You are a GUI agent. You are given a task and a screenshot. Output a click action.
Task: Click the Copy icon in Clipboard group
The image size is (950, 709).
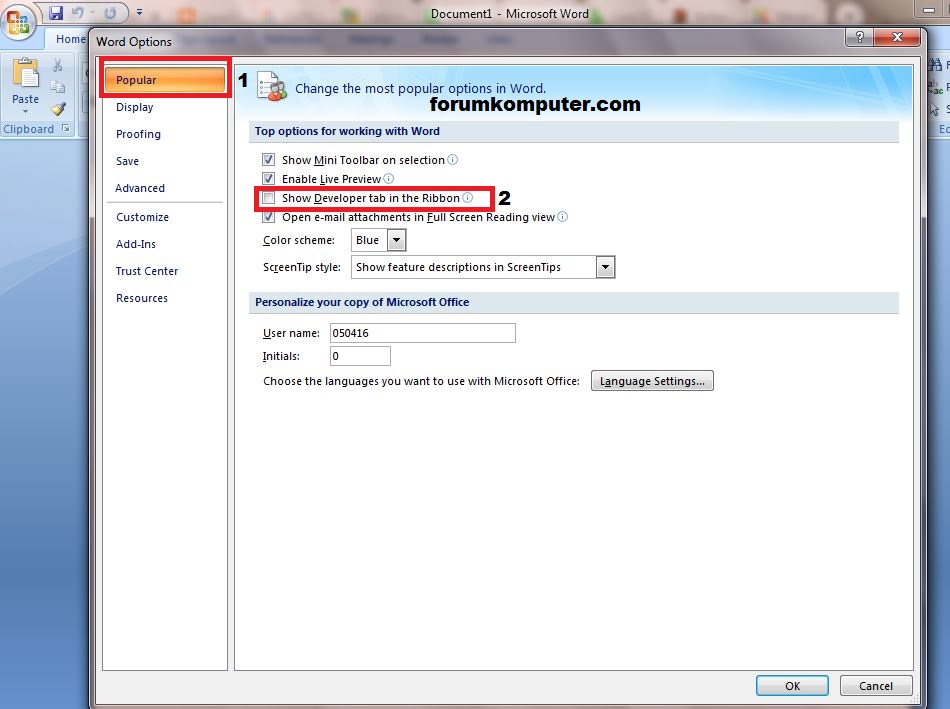click(58, 87)
